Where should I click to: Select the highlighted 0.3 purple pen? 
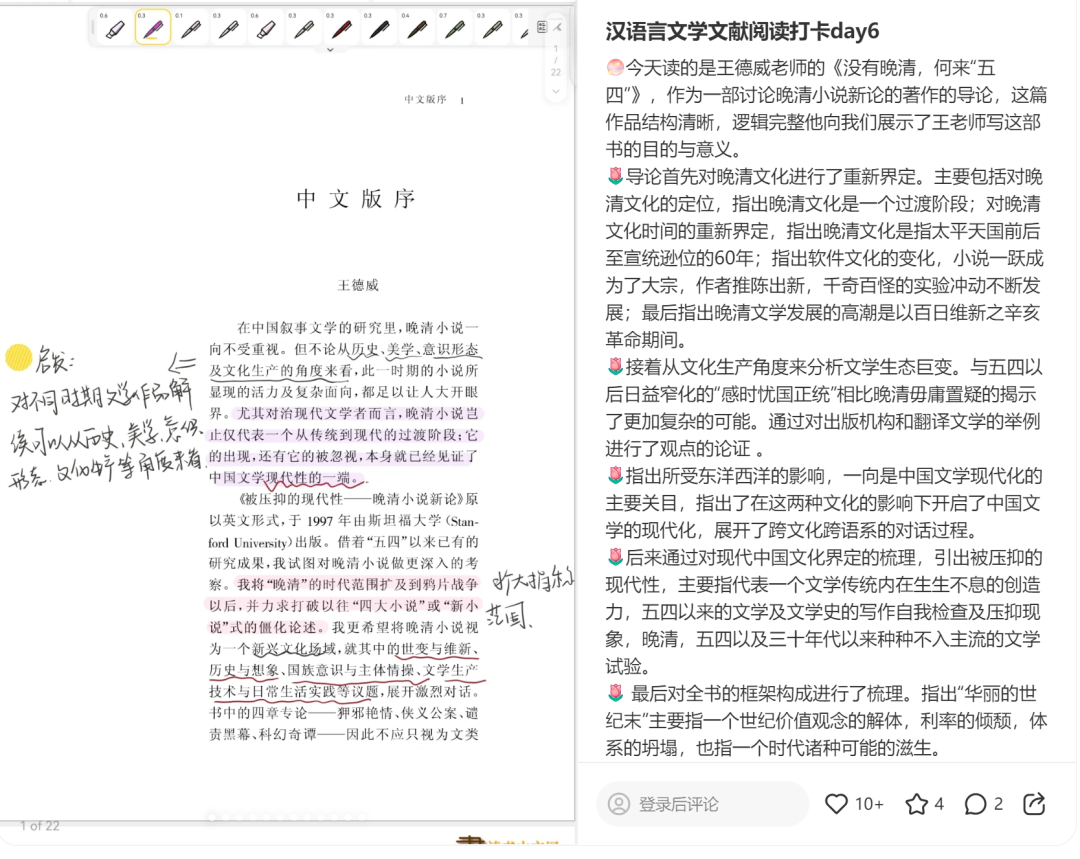click(152, 28)
